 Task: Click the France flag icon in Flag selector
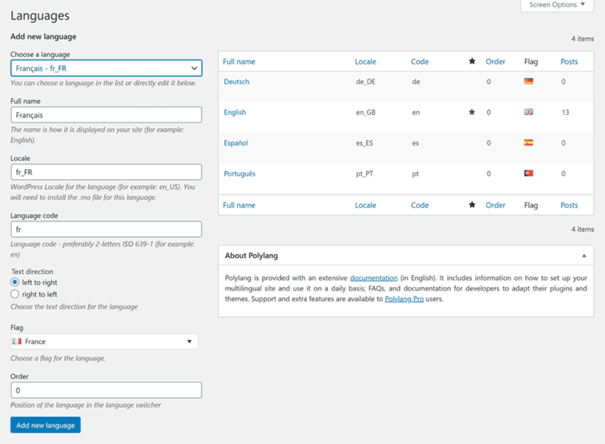(x=17, y=341)
